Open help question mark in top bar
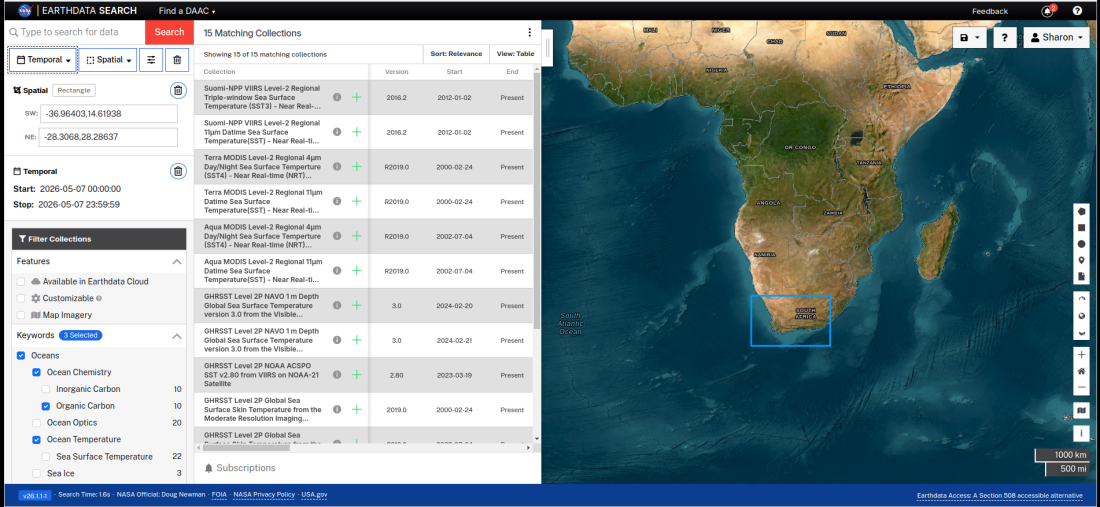 tap(1077, 11)
